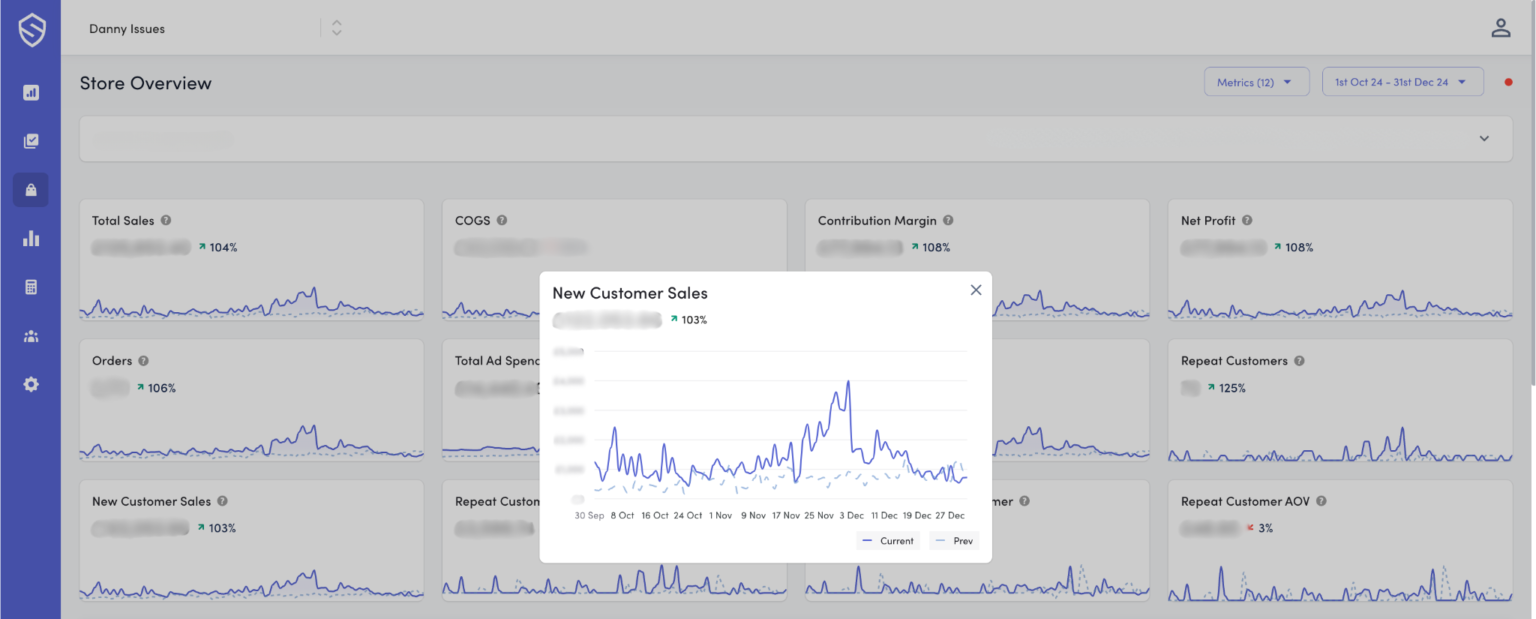Open the bar chart analytics sidebar icon
Viewport: 1536px width, 619px height.
[x=31, y=239]
